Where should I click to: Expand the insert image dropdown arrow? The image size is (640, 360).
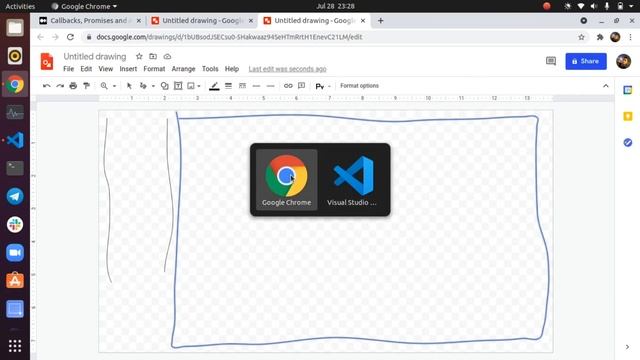199,86
